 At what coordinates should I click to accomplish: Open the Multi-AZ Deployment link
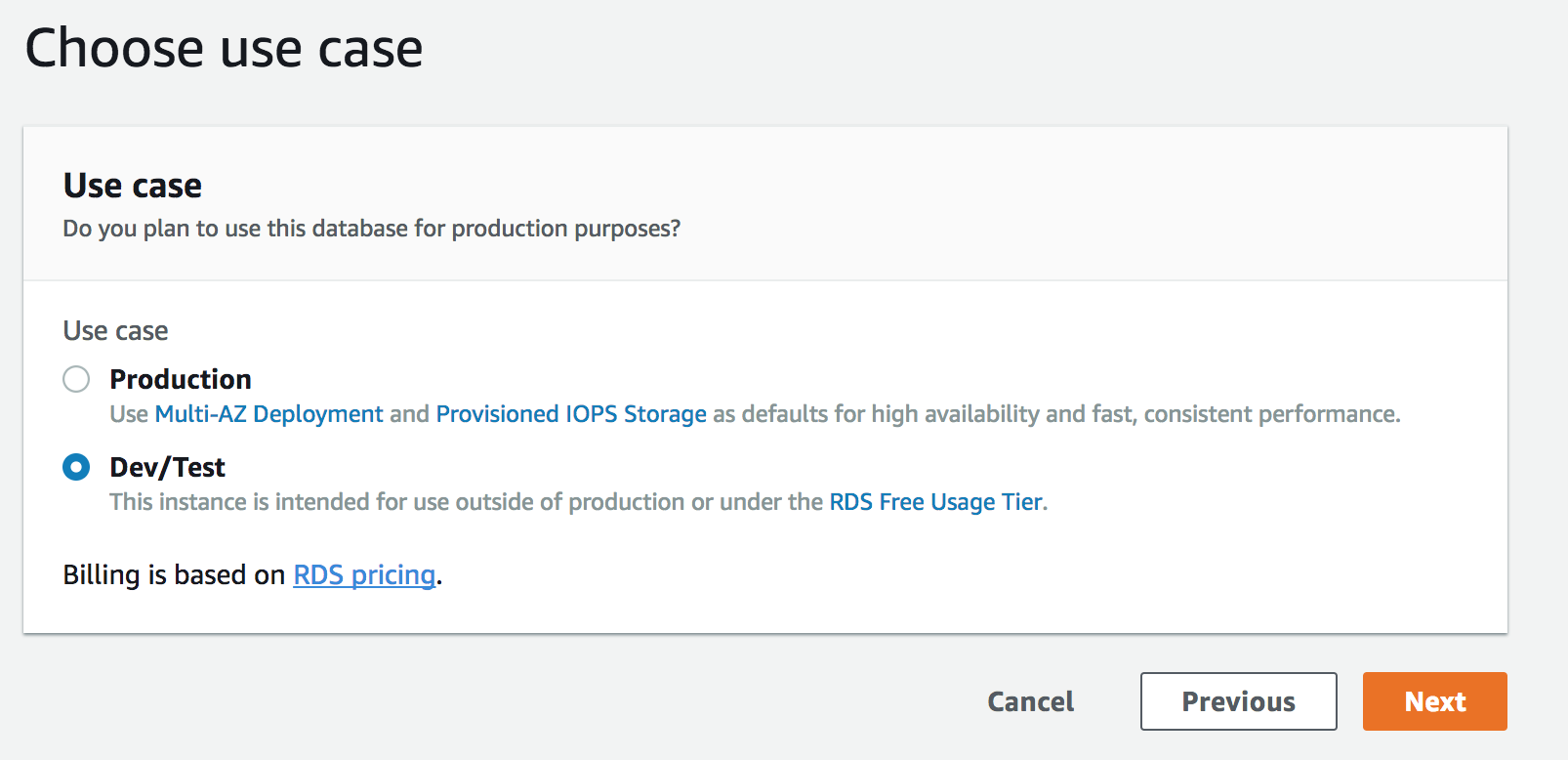coord(268,414)
